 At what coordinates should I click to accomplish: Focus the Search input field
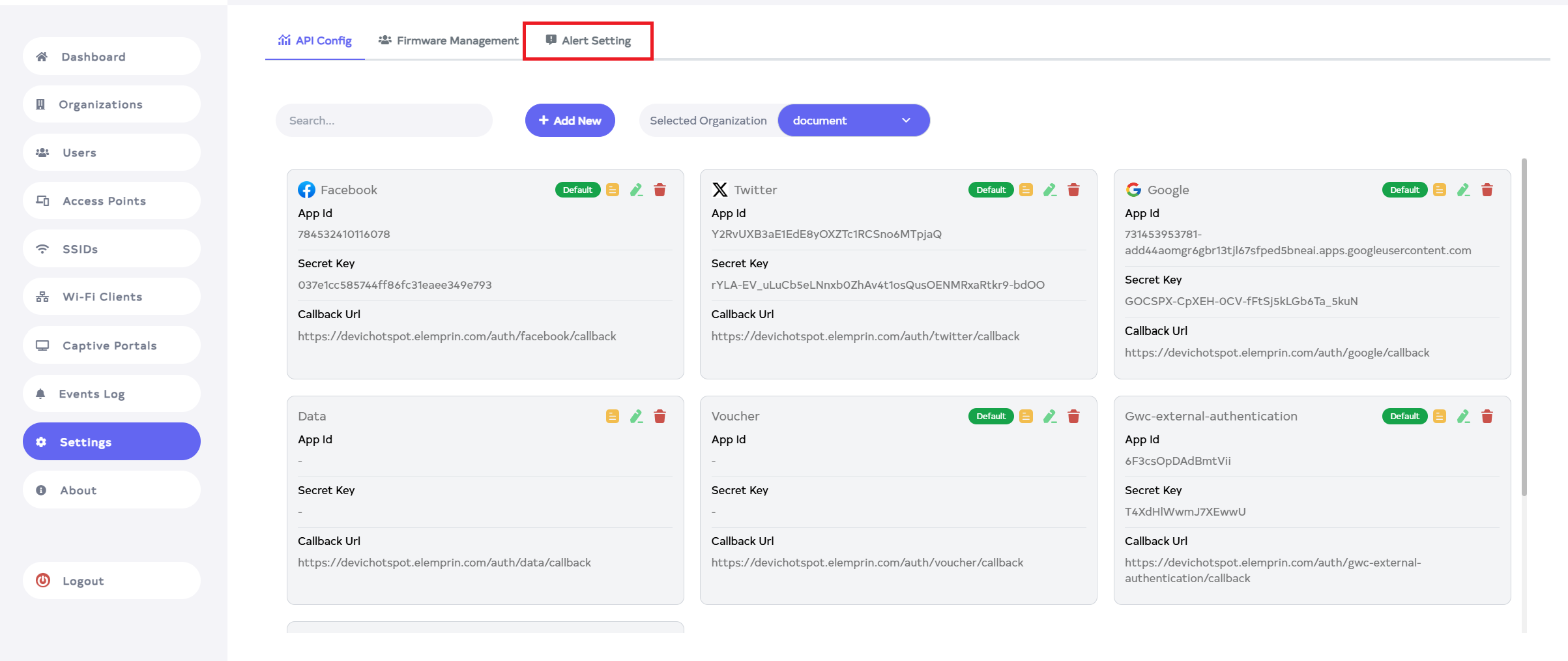point(384,121)
